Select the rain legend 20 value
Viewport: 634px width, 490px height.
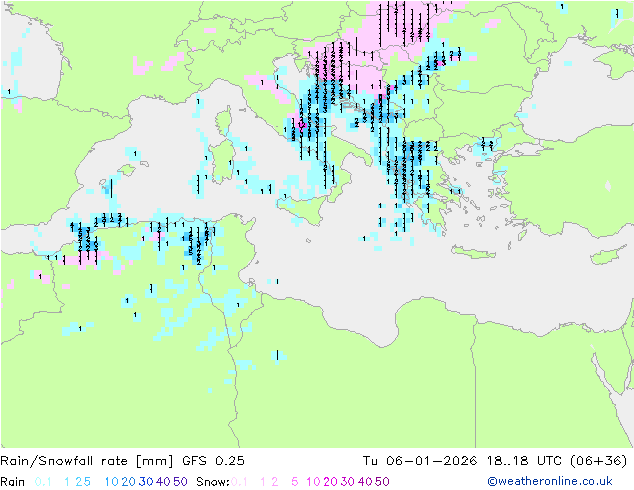pos(129,482)
